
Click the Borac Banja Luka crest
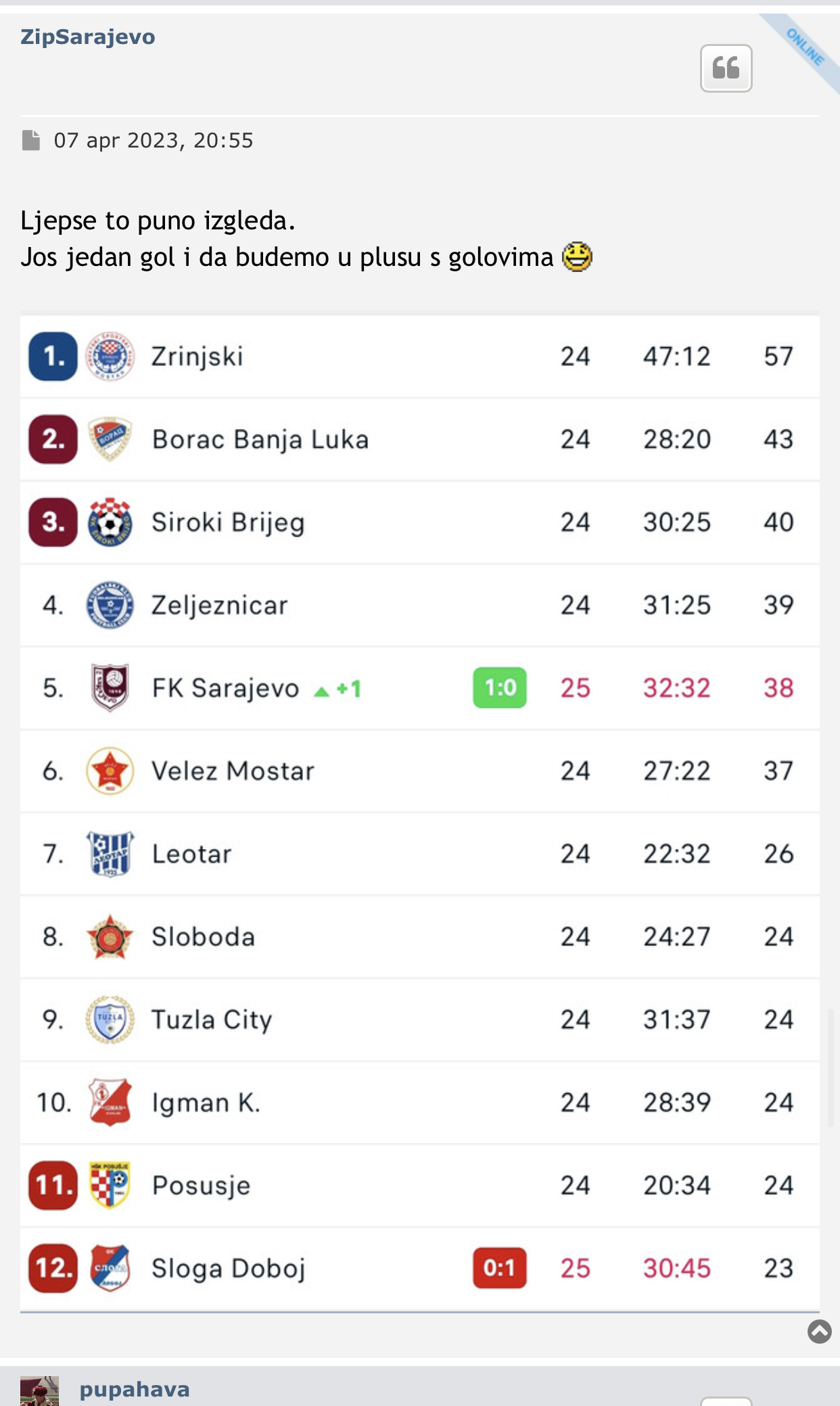pos(110,439)
